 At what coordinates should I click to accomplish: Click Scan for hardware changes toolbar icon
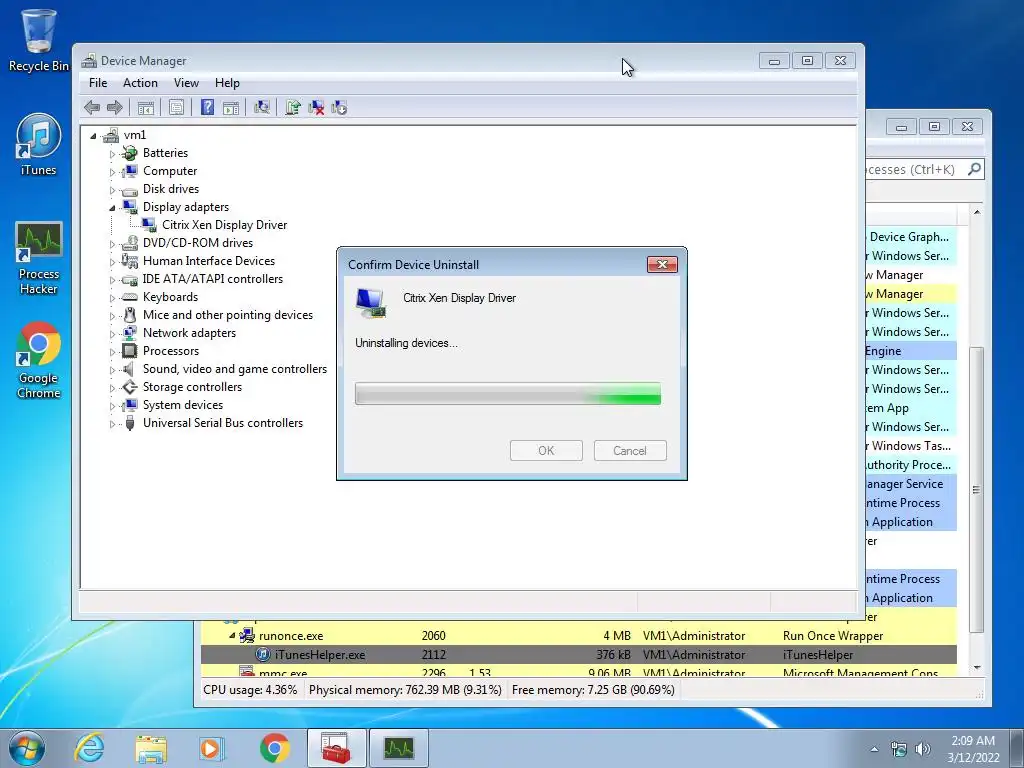pos(262,108)
